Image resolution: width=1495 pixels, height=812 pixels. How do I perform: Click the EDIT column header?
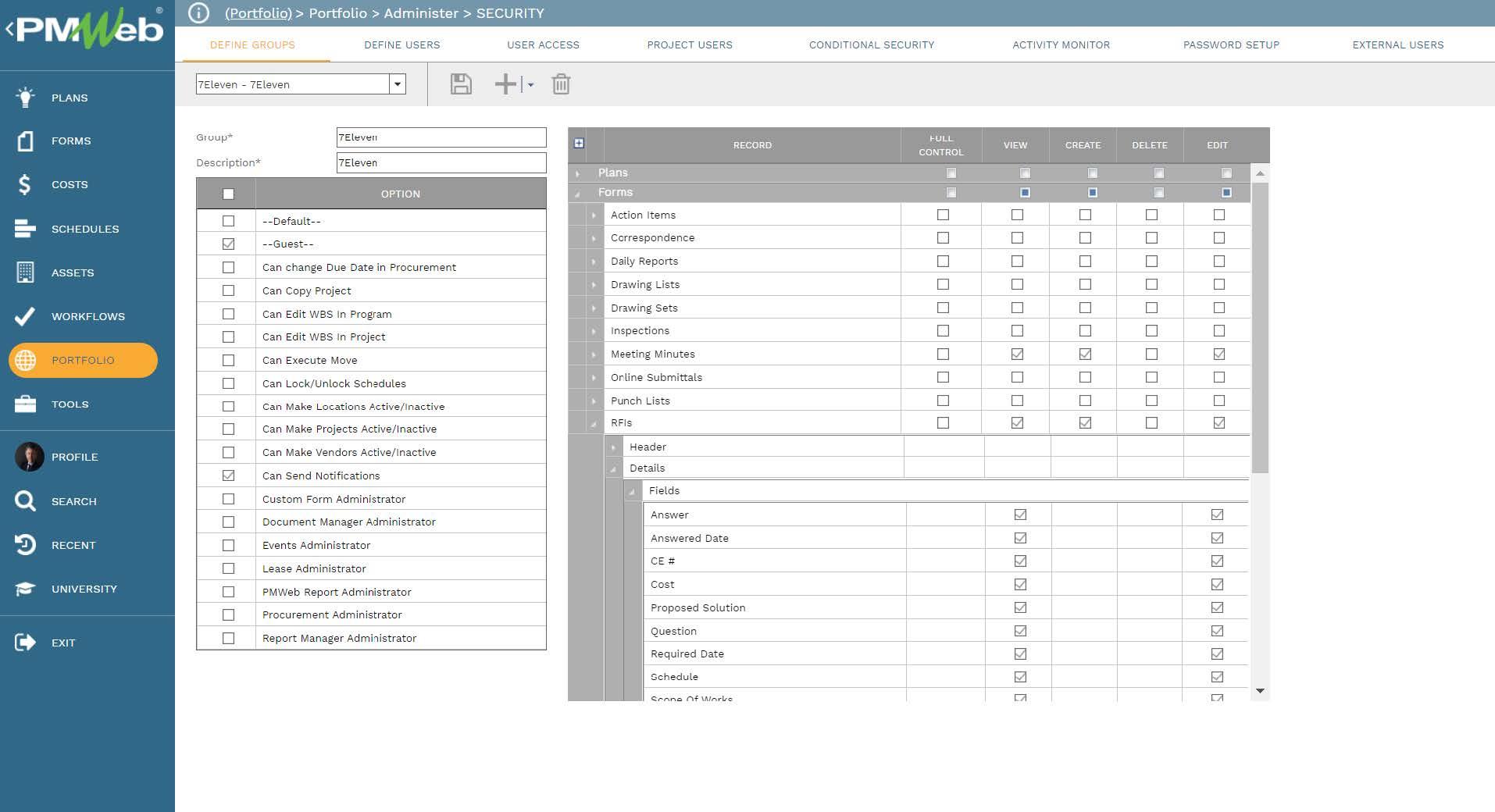click(x=1217, y=145)
